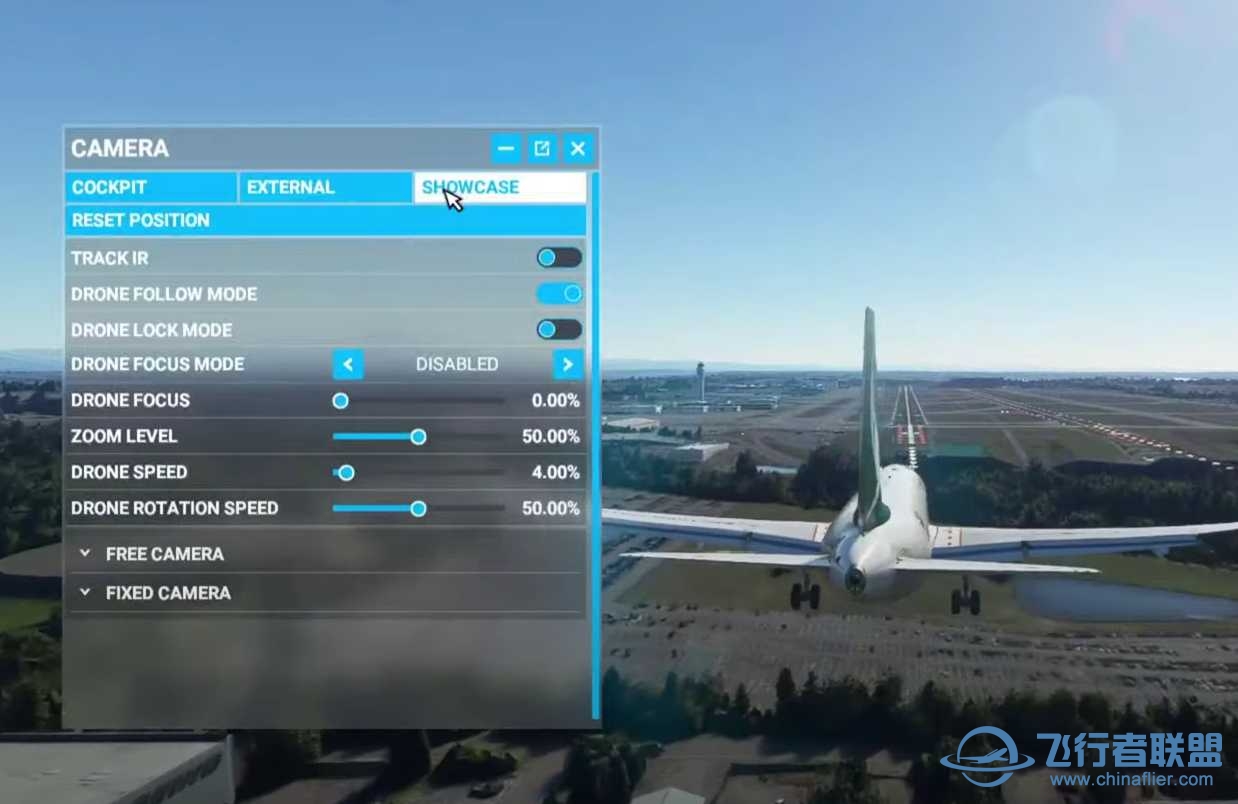Click the Zoom Level slider handle

click(x=418, y=436)
